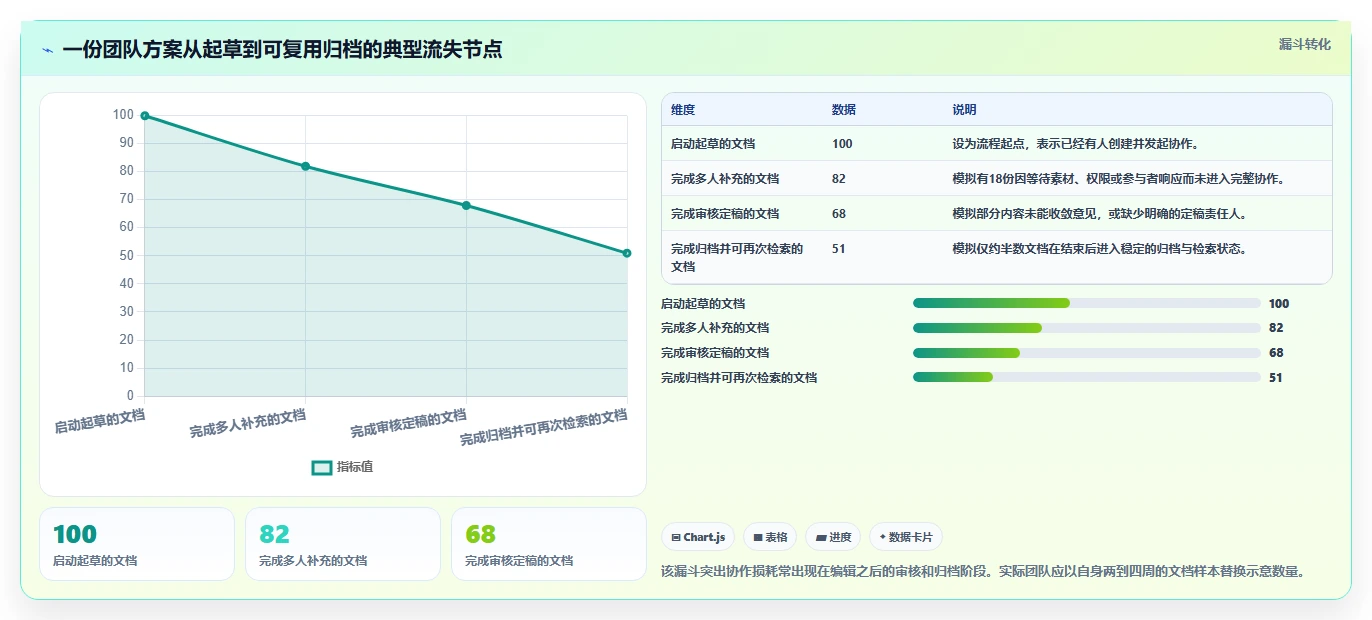
Task: Click the footer note starting 该漏斗突出协作损耗
Action: 984,572
